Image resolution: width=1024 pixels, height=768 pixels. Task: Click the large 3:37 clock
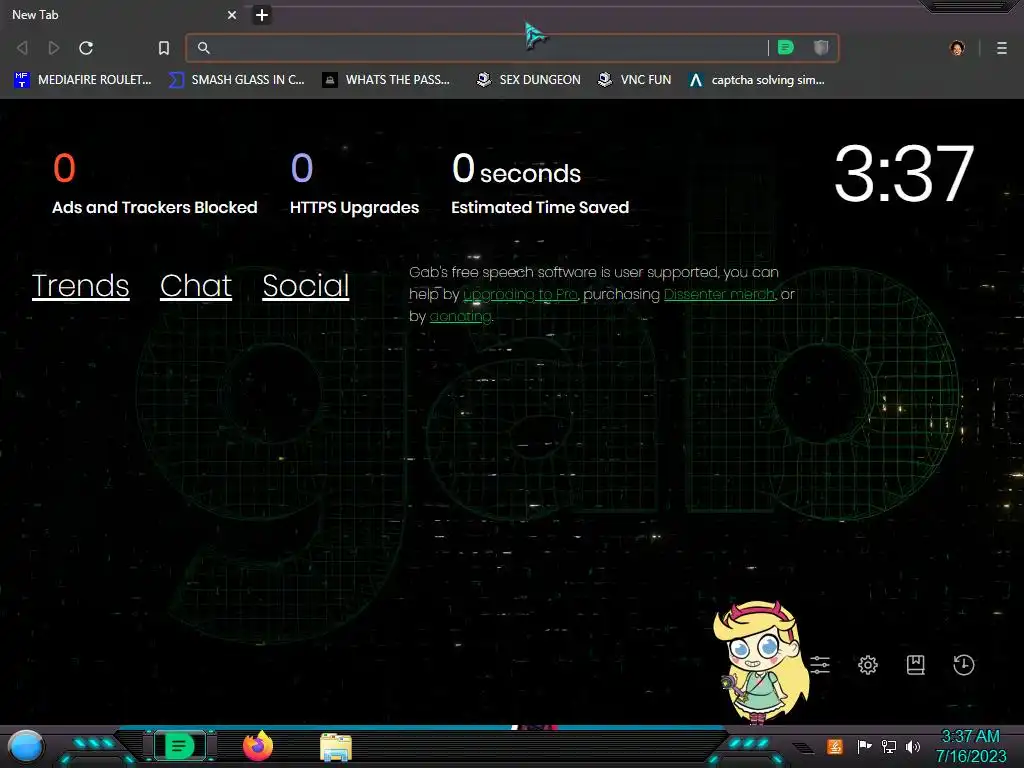tap(904, 174)
